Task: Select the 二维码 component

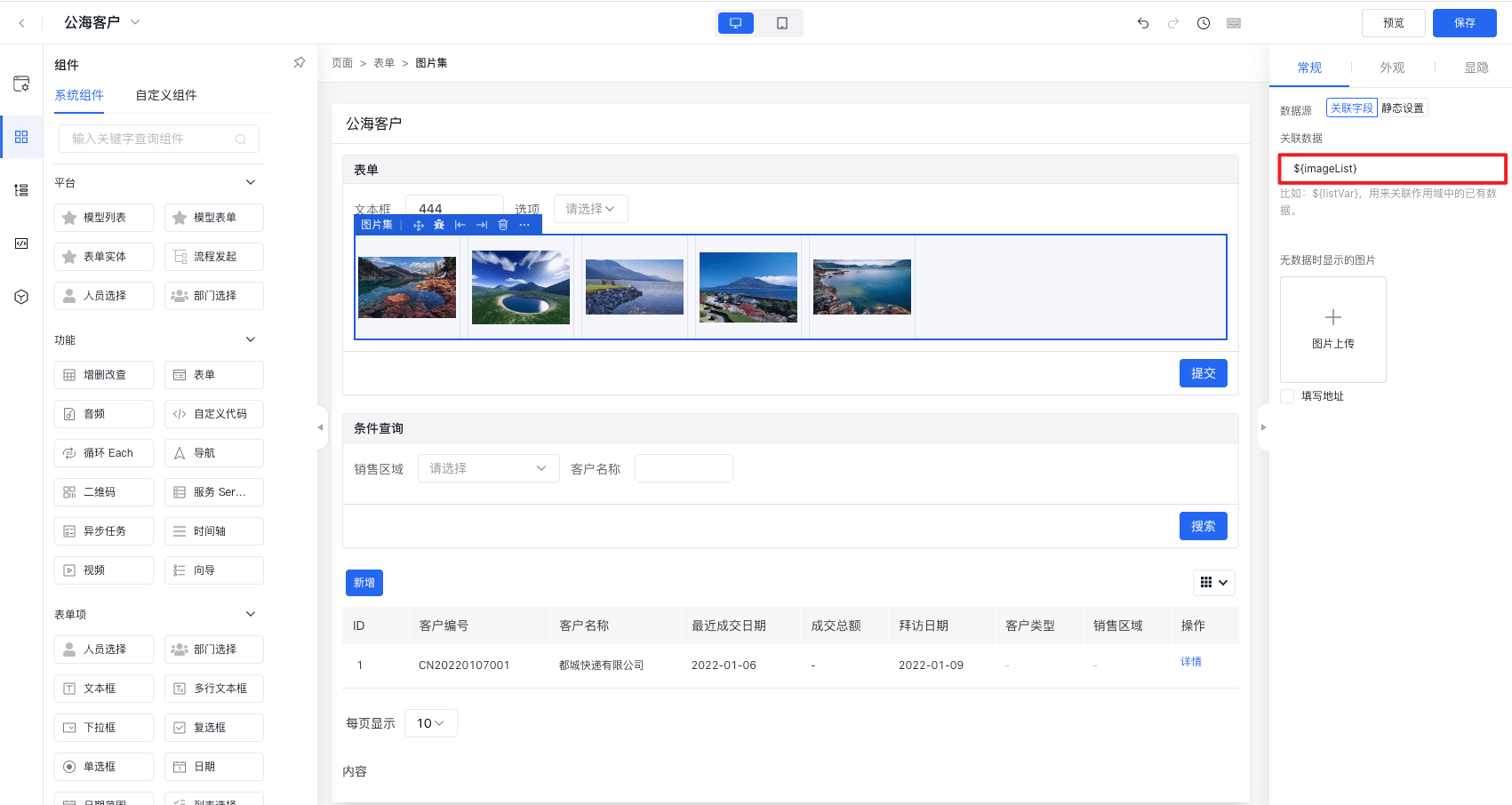Action: tap(104, 492)
